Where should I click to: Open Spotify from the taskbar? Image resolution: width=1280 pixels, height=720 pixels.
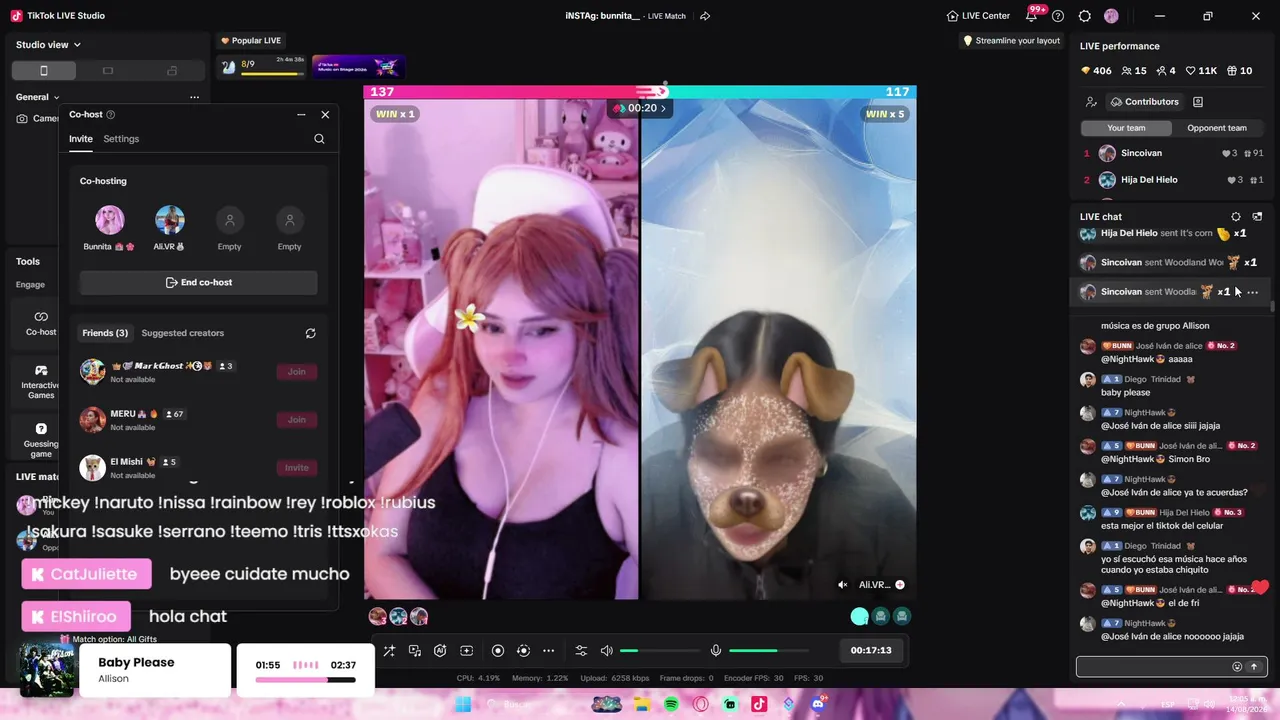click(672, 705)
